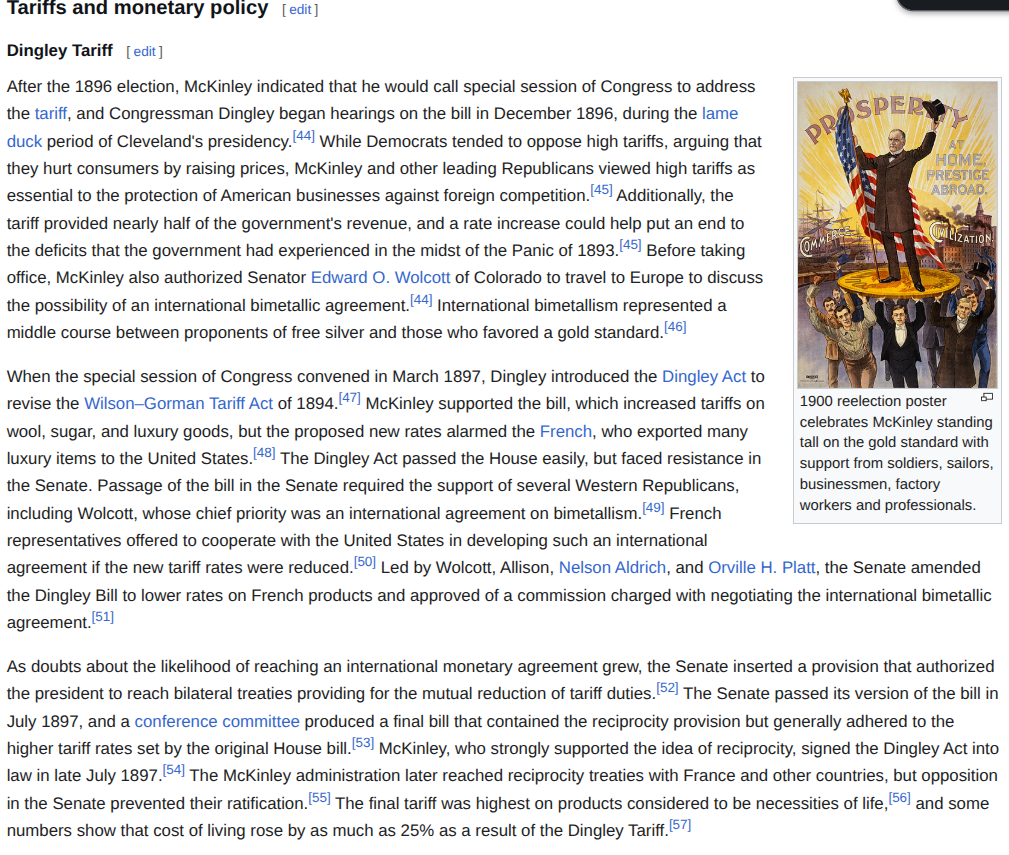
Task: Open footnote 51 after agreement
Action: coord(102,618)
